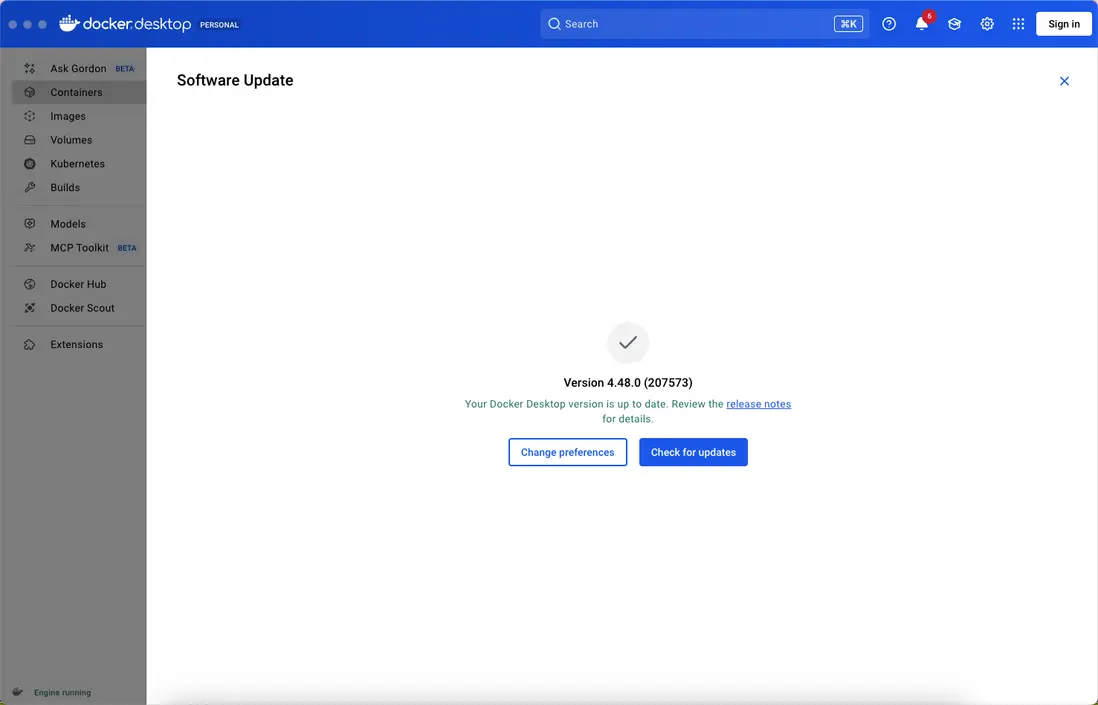
Task: Click the Docker whale logo in header
Action: pos(69,23)
